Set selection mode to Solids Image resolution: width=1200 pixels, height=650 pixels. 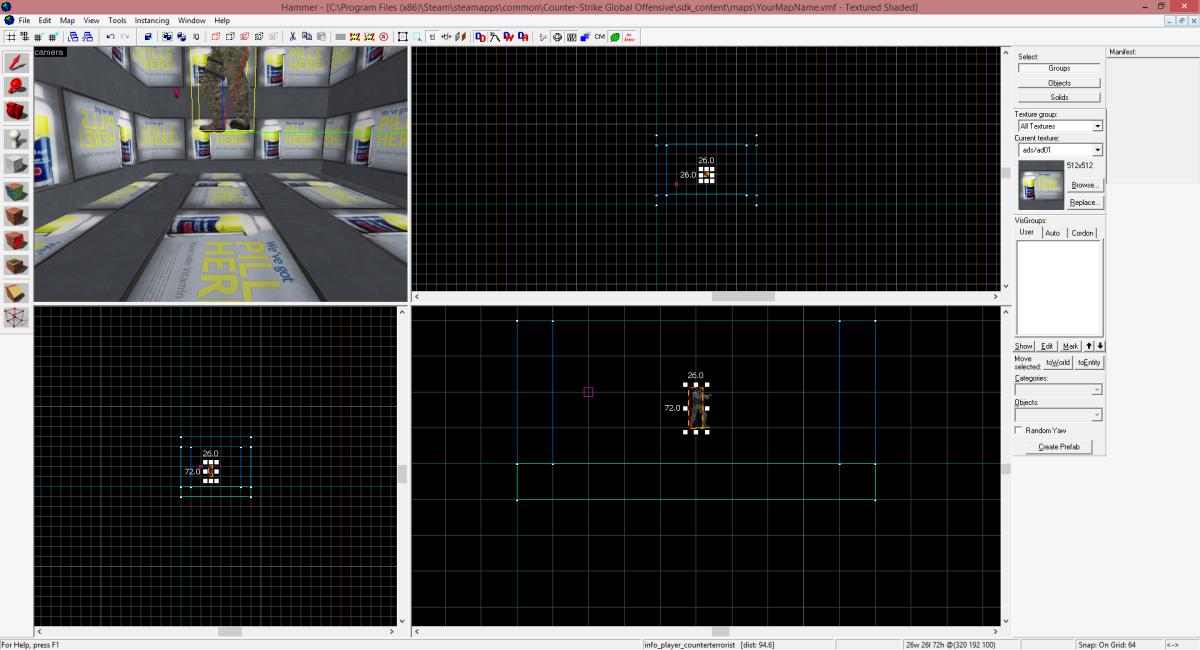pyautogui.click(x=1059, y=97)
